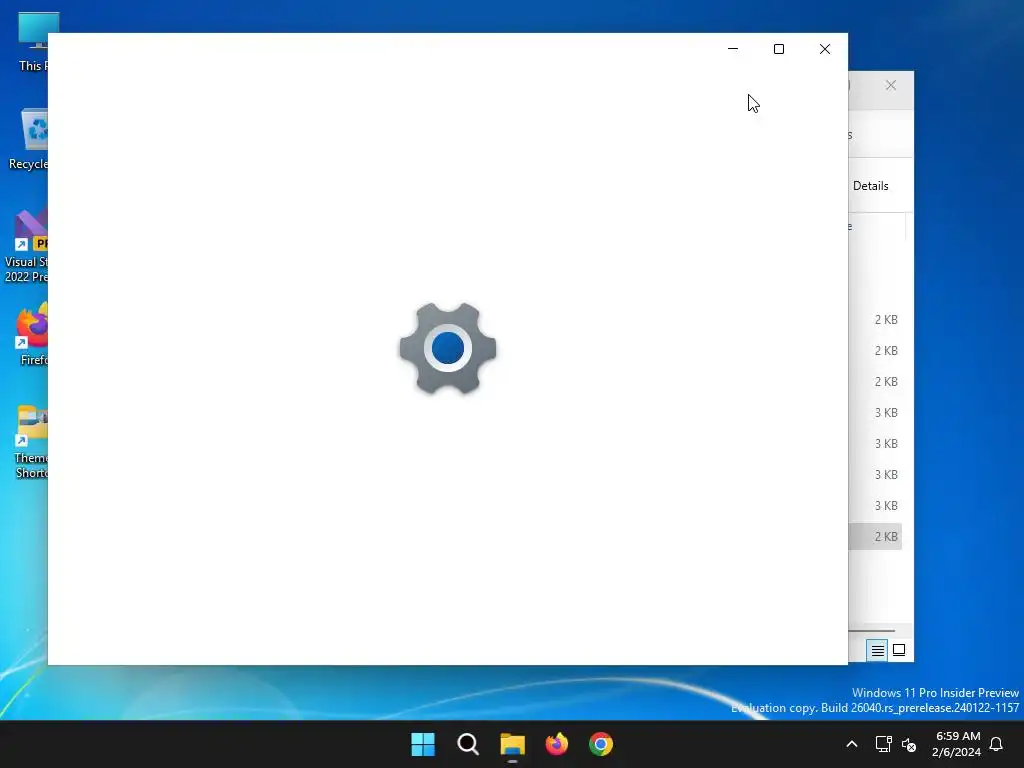Launch Firefox from the taskbar
Screen dimensions: 1024x768
click(556, 744)
